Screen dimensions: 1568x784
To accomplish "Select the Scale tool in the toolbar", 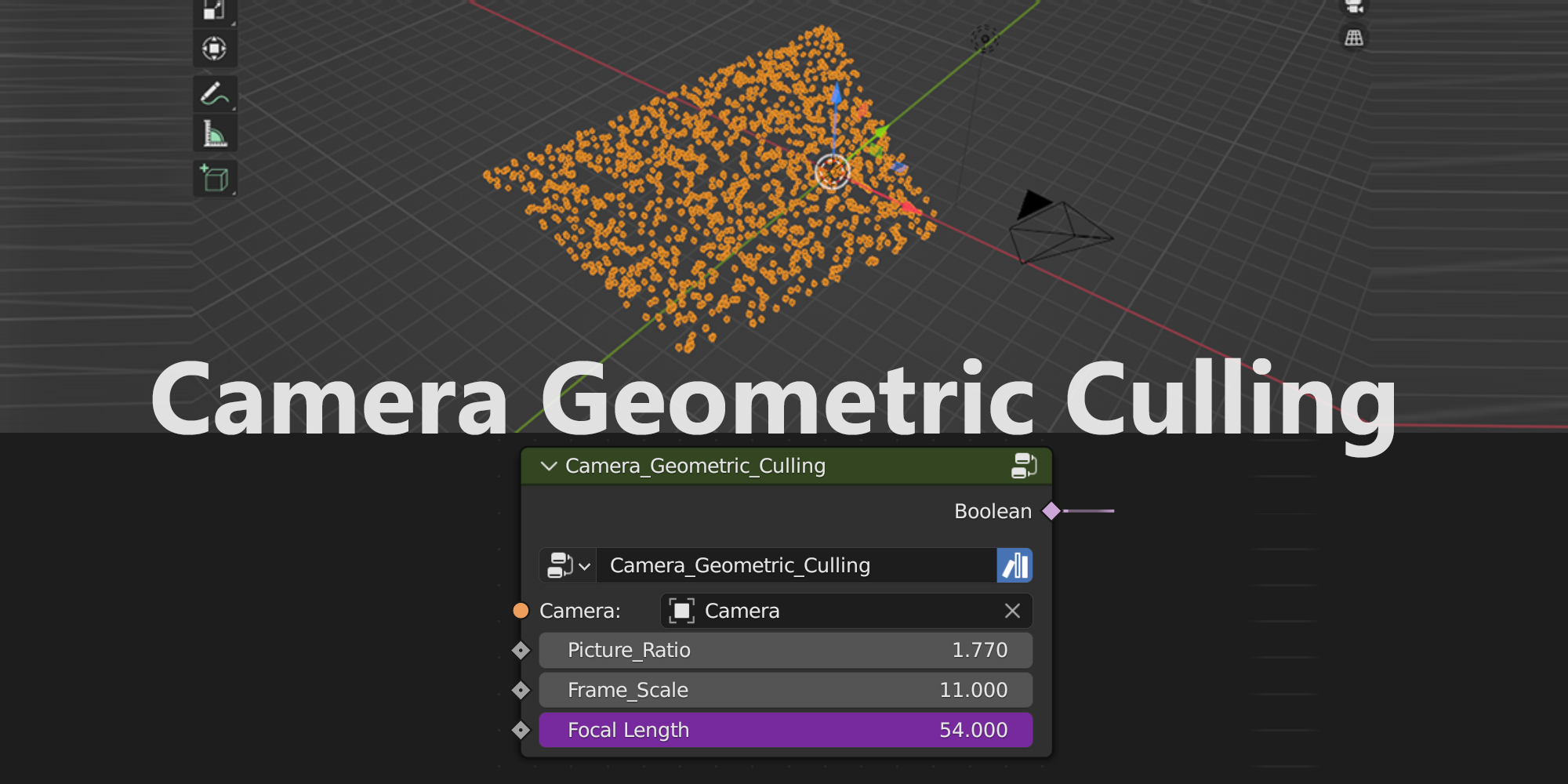I will (x=215, y=11).
